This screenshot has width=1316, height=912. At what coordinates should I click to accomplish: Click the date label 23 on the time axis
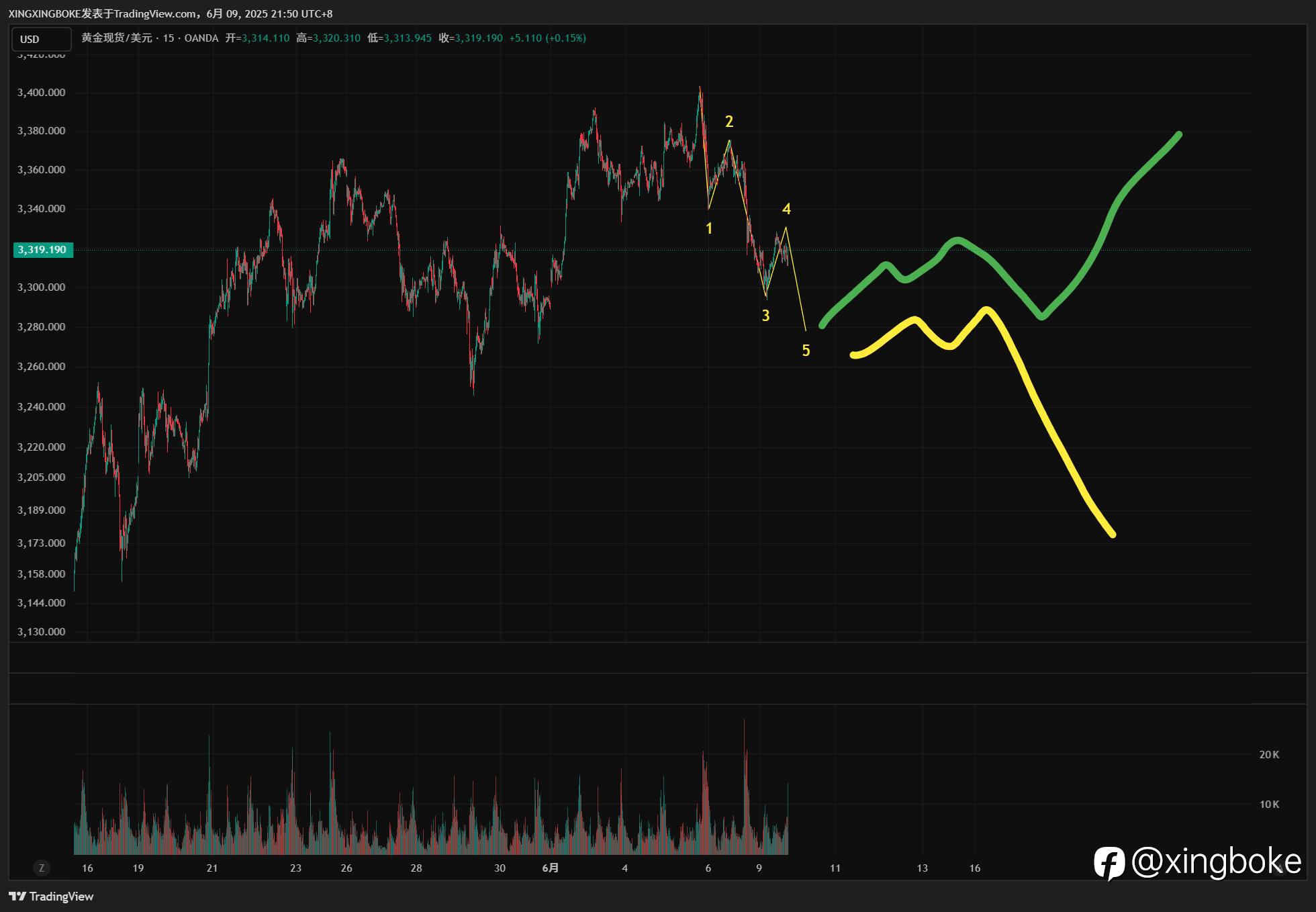(296, 868)
